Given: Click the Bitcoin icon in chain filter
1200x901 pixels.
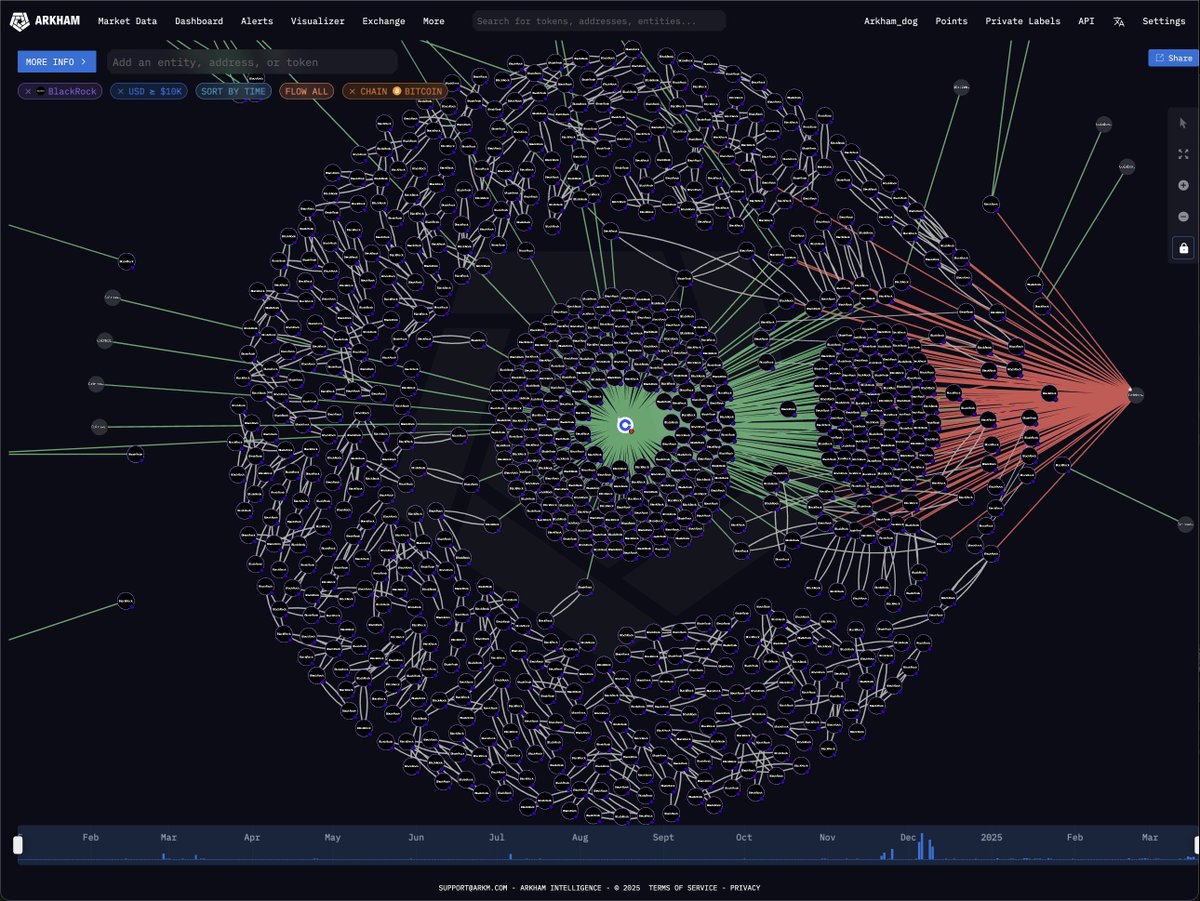Looking at the screenshot, I should pyautogui.click(x=397, y=91).
